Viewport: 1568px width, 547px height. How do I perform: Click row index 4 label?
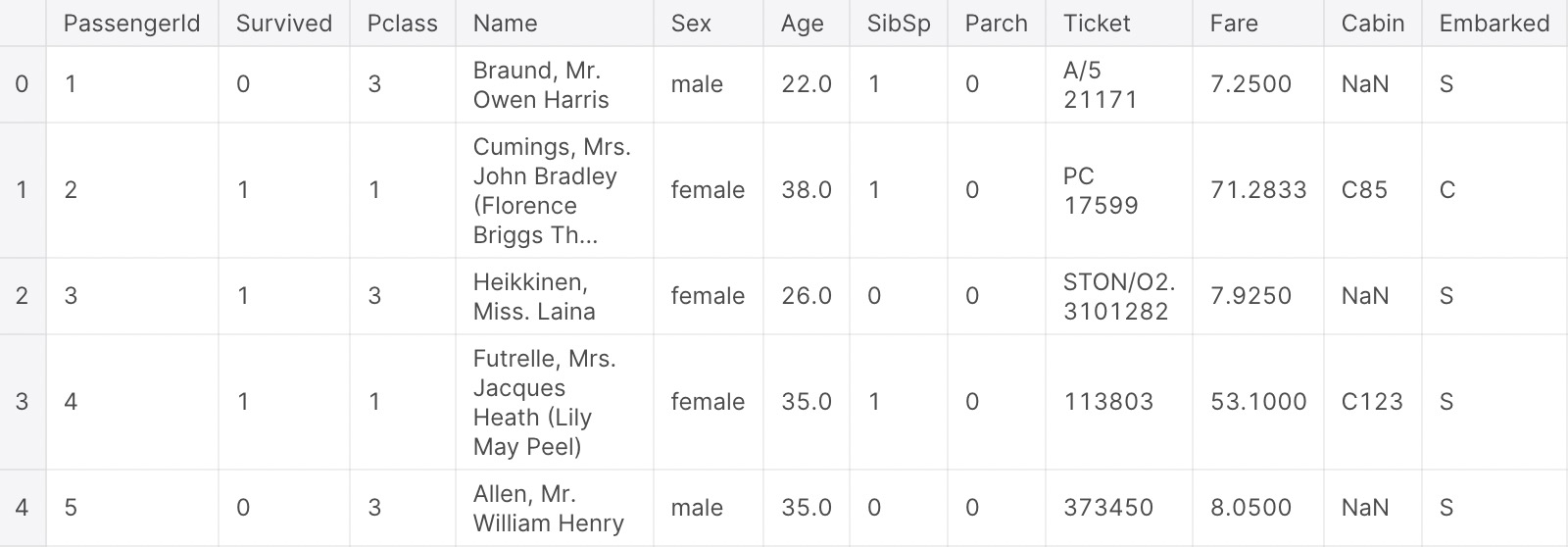click(x=23, y=508)
